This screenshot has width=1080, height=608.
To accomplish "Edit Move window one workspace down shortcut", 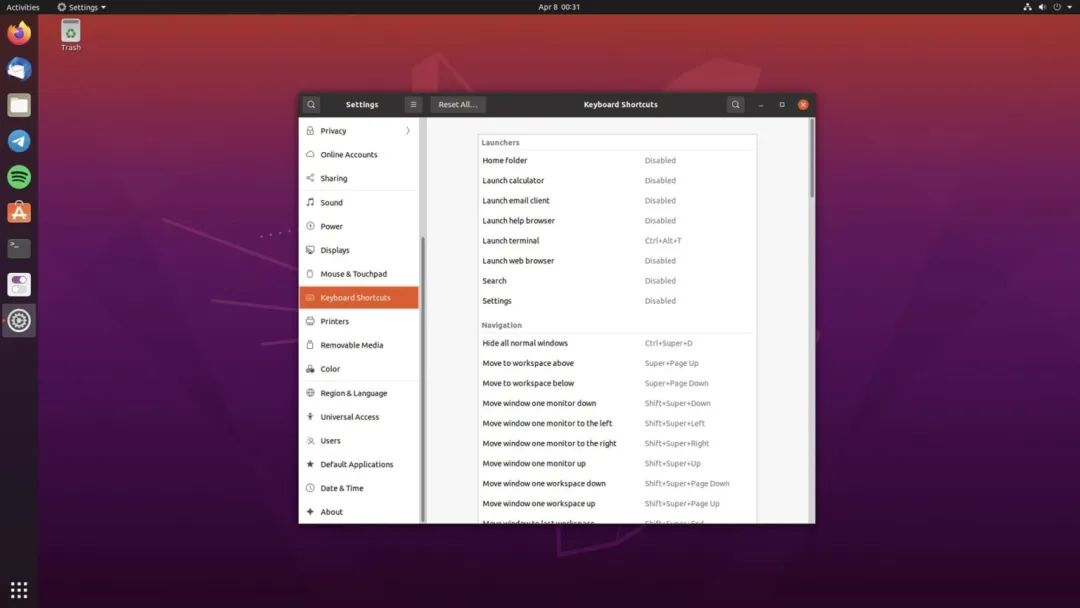I will [x=617, y=483].
